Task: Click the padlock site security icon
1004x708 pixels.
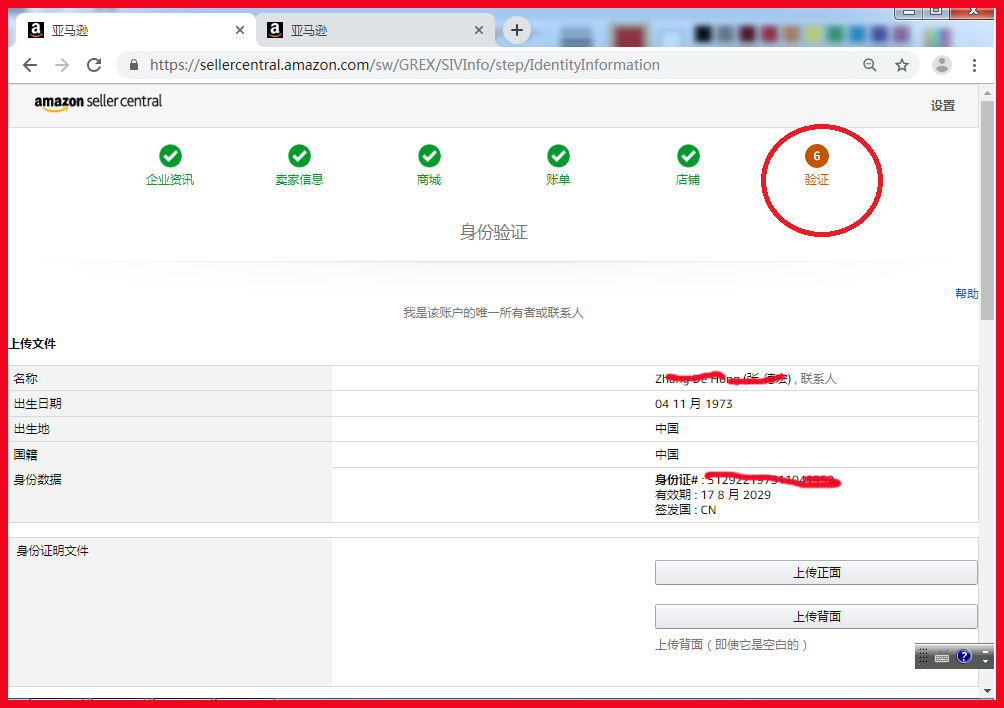Action: tap(134, 65)
